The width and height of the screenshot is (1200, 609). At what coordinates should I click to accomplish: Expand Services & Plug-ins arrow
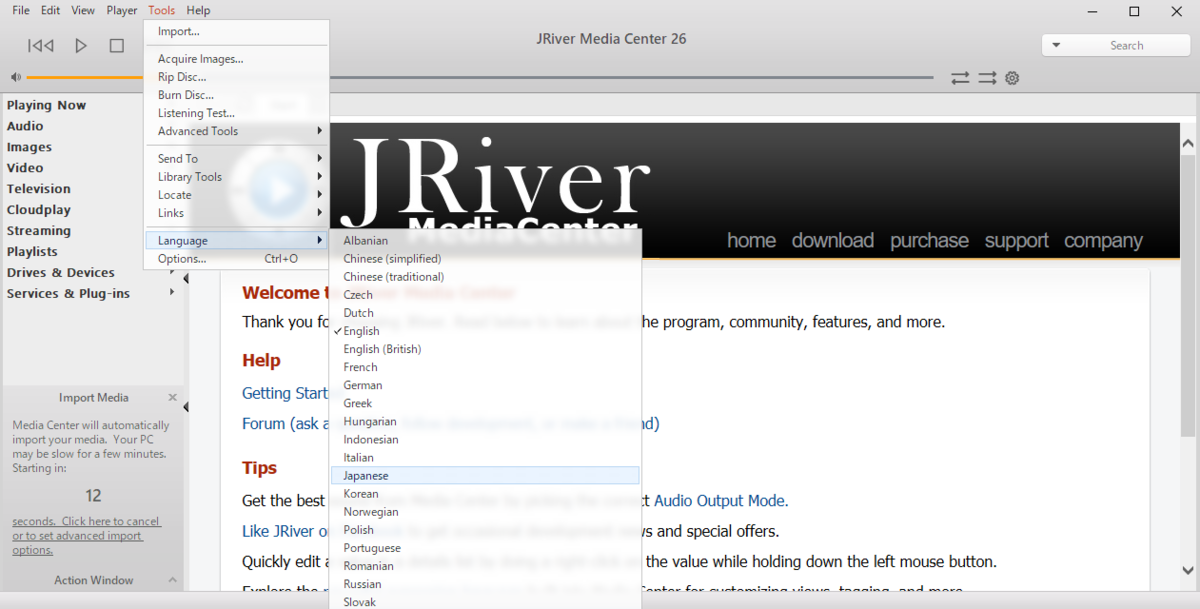pyautogui.click(x=172, y=293)
